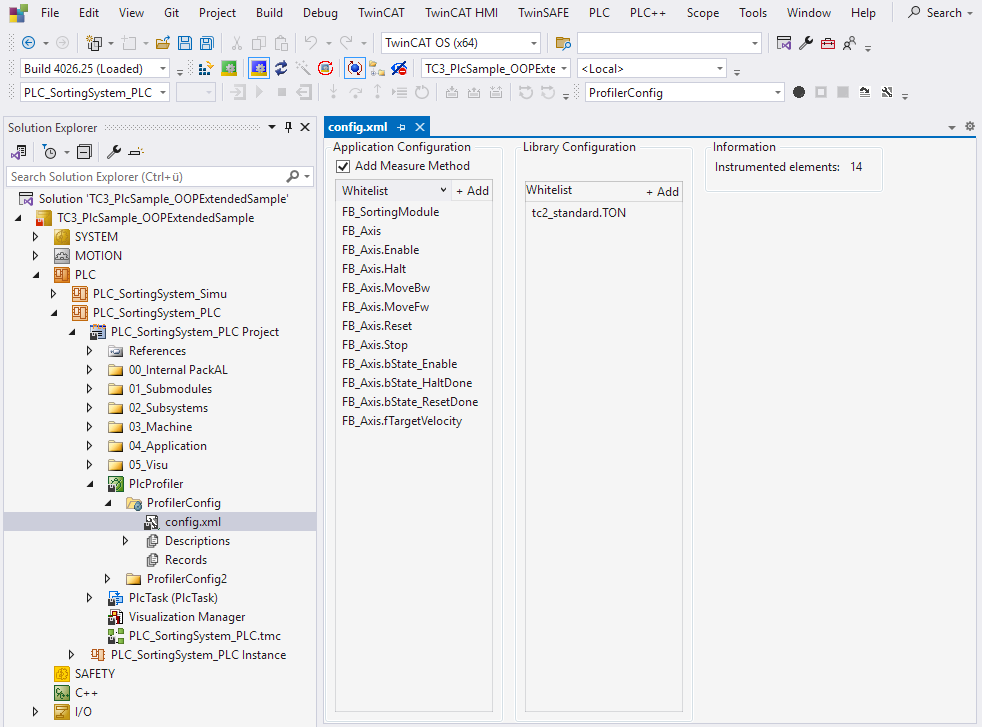Click the Hide Disabled Items eye icon

point(399,68)
